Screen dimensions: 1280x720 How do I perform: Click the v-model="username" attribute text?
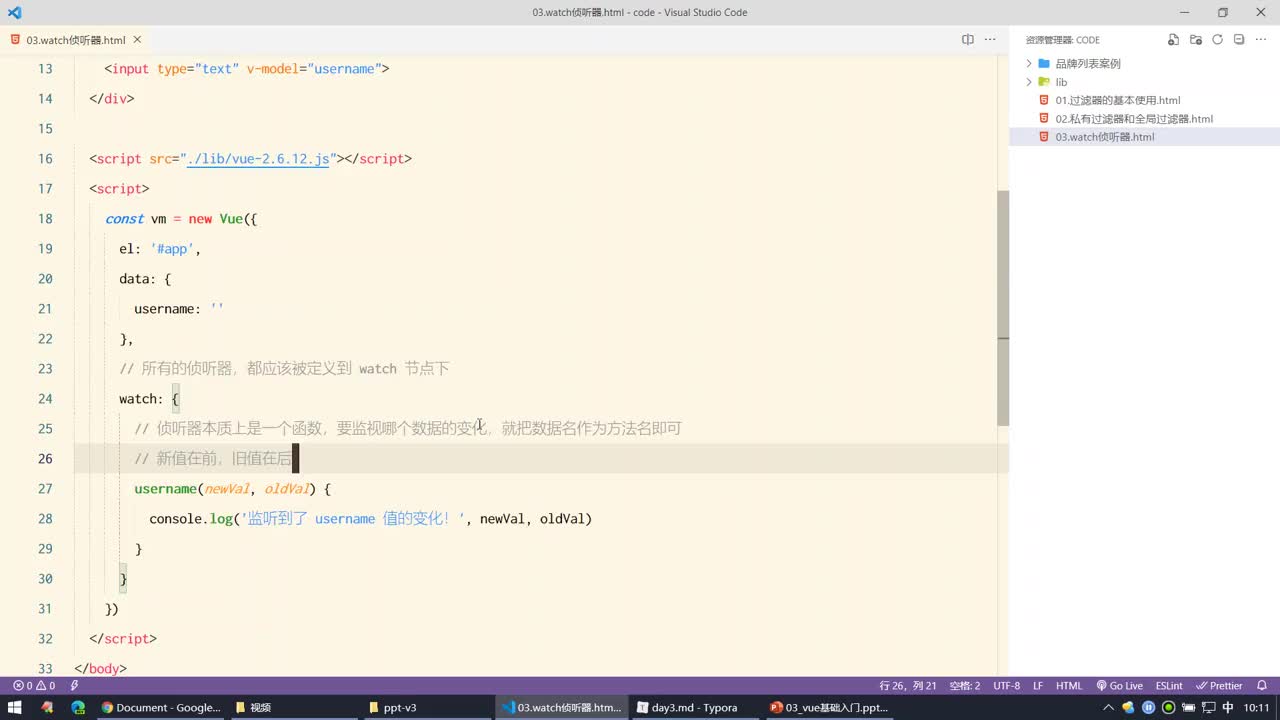313,69
